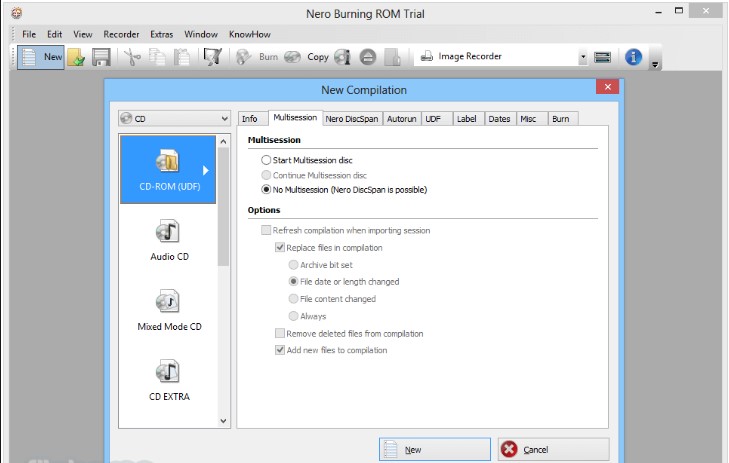
Task: Open the View menu
Action: tap(83, 34)
